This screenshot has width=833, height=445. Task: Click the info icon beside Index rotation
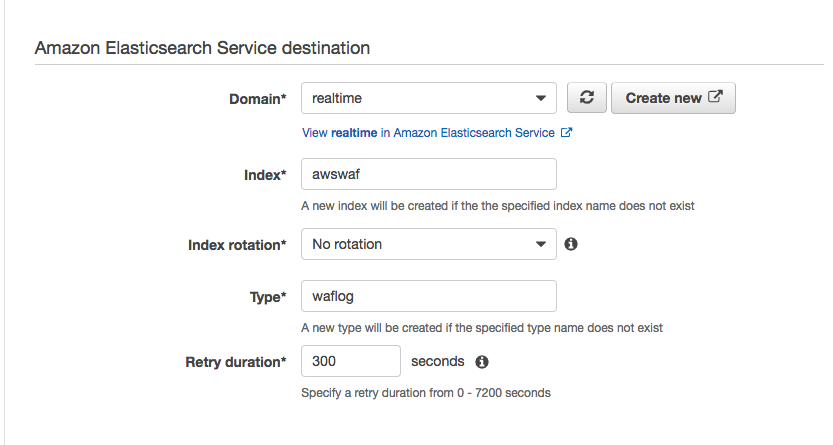(571, 244)
